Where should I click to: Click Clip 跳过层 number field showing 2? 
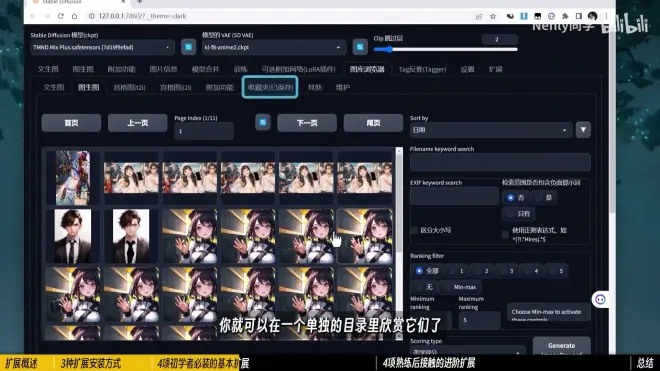click(500, 40)
